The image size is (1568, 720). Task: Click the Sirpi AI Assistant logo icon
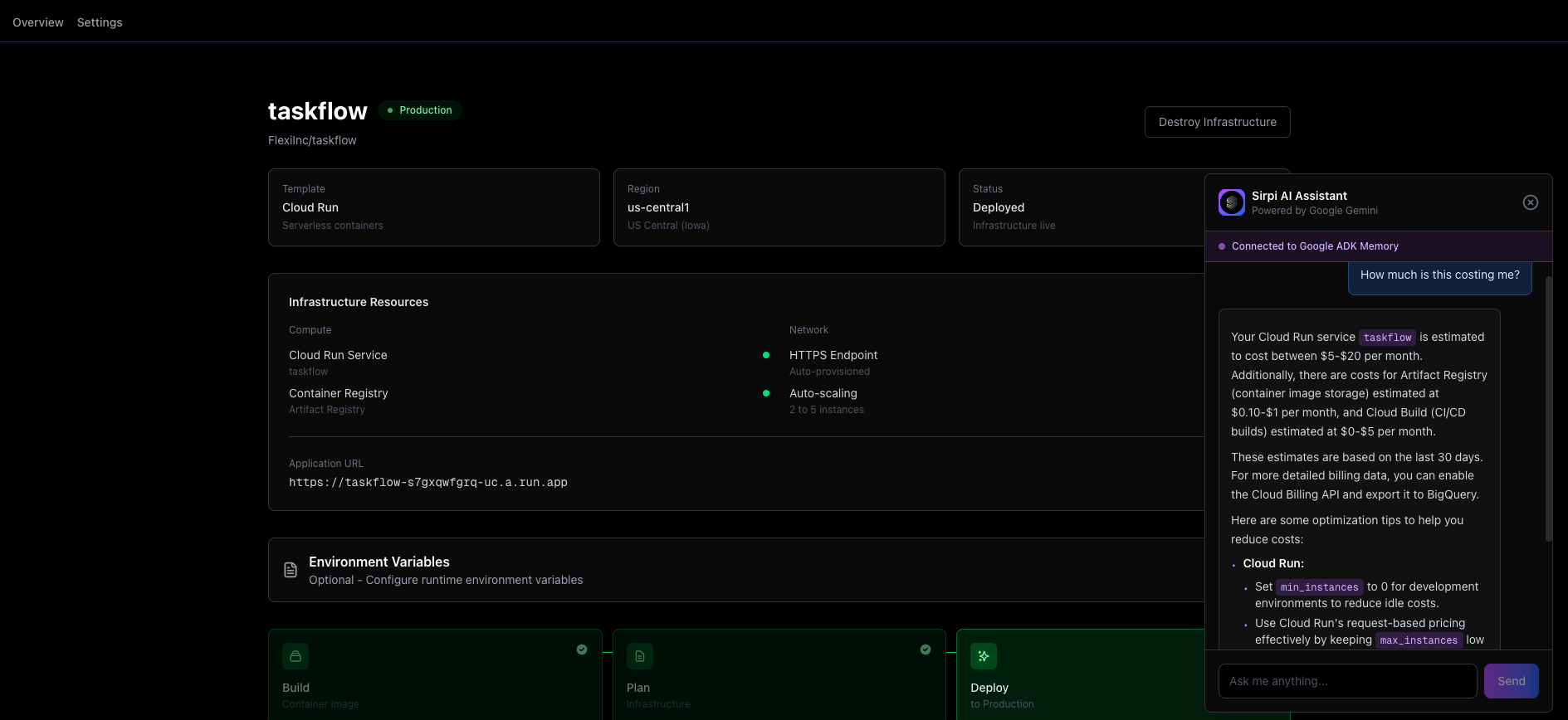tap(1232, 202)
